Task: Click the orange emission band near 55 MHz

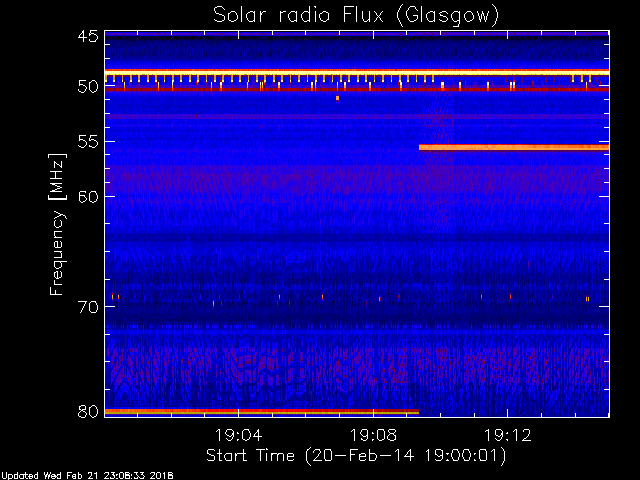Action: coord(514,147)
